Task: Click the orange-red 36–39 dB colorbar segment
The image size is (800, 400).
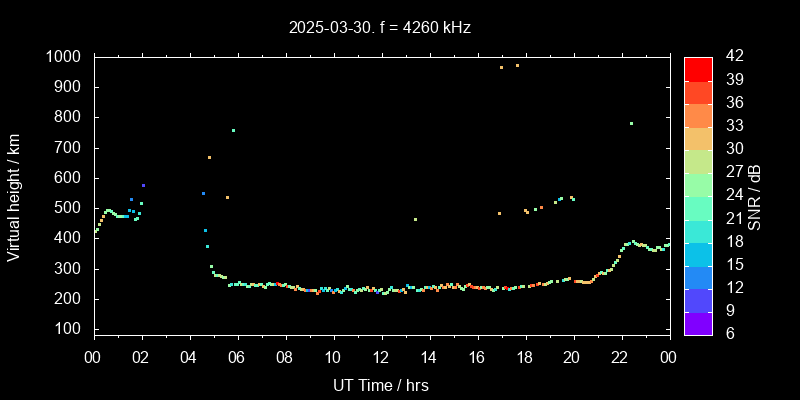Action: click(698, 91)
